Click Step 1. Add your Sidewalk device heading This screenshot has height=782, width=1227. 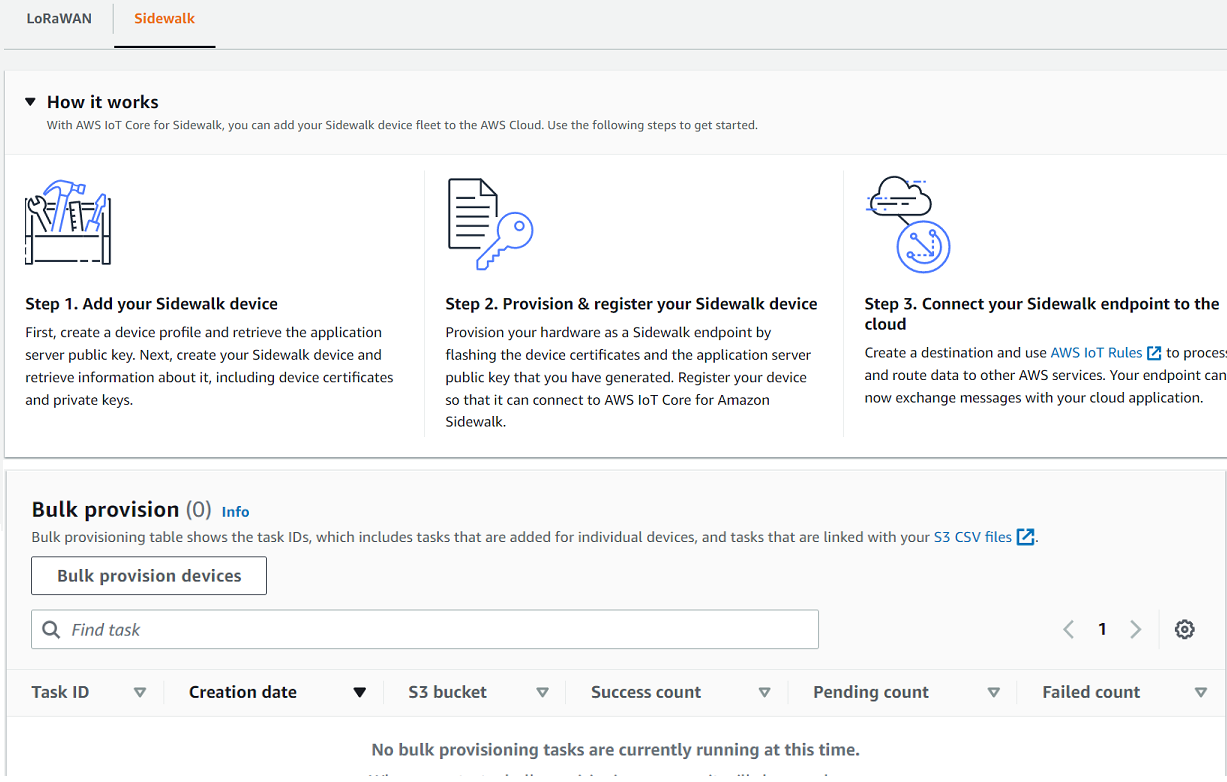pos(152,304)
